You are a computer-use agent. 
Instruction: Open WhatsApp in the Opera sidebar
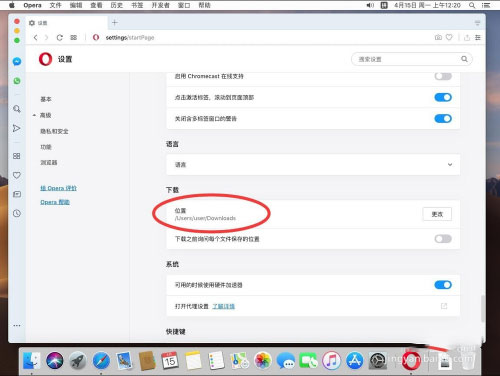click(17, 81)
